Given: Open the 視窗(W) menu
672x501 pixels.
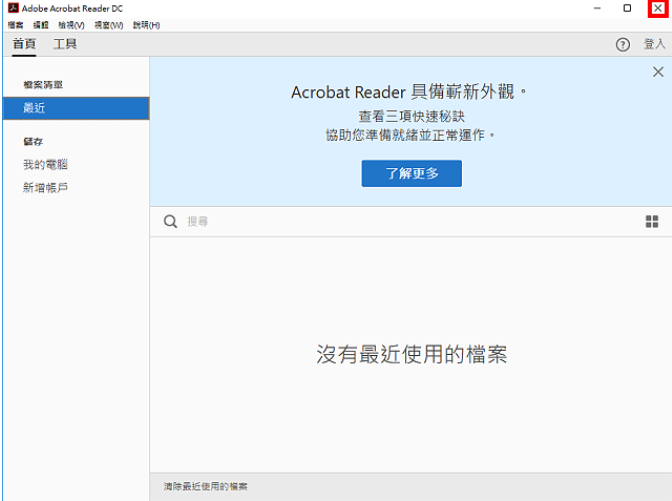Looking at the screenshot, I should (x=108, y=25).
